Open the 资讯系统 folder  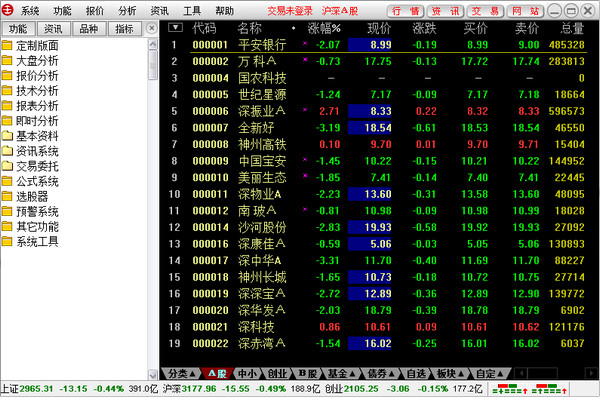pos(30,151)
